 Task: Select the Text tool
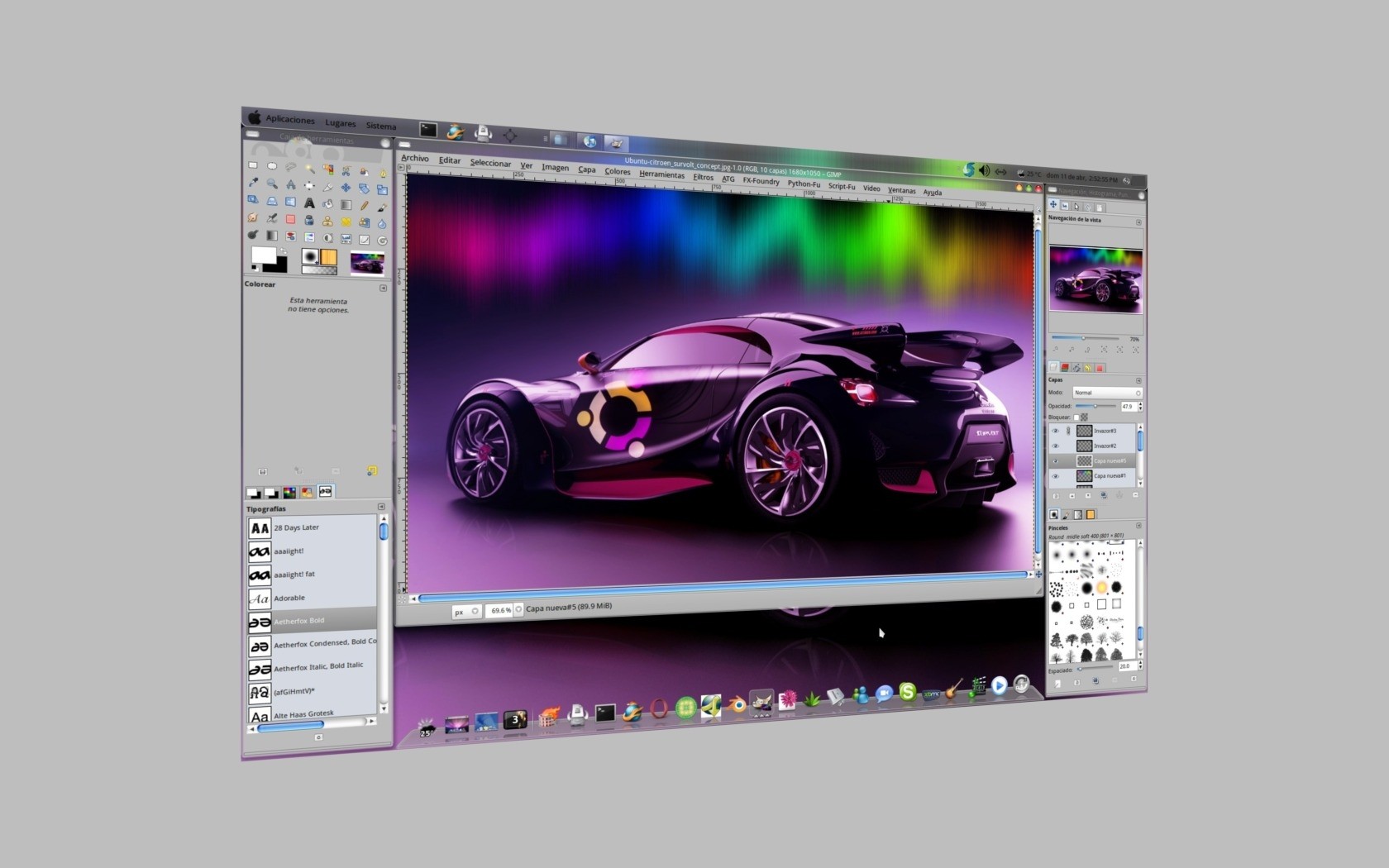pos(309,203)
